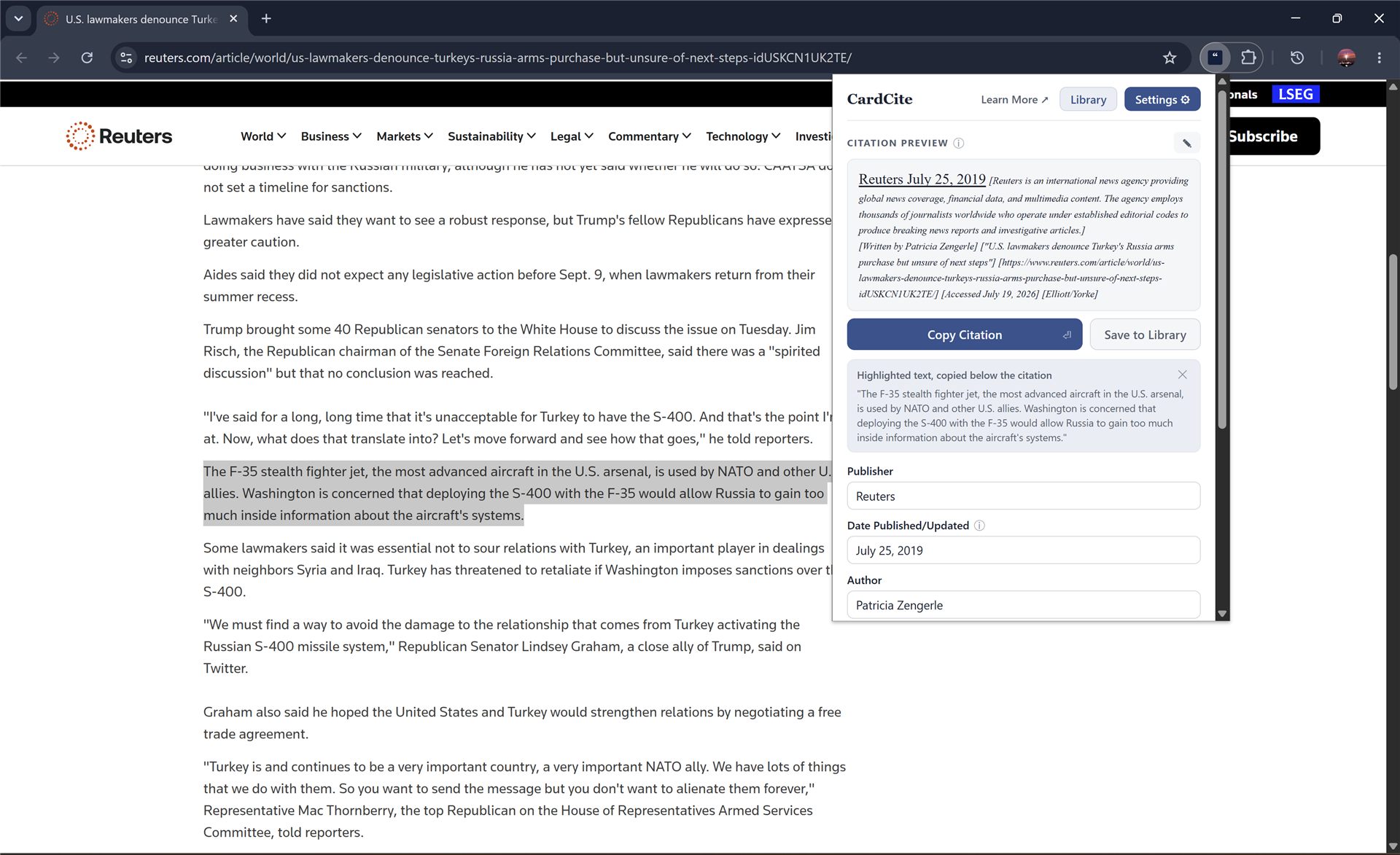Click Copy Citation button

pos(964,335)
